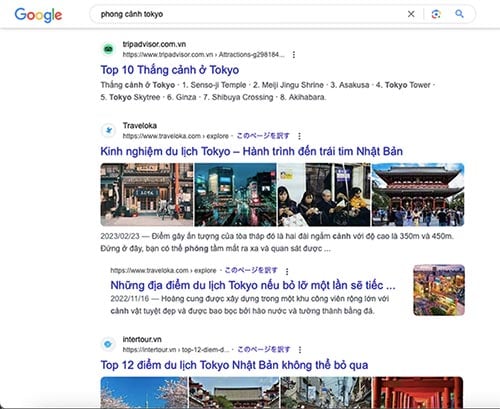Image resolution: width=500 pixels, height=409 pixels.
Task: Translate the Những địa điểm sub-result page
Action: point(251,270)
